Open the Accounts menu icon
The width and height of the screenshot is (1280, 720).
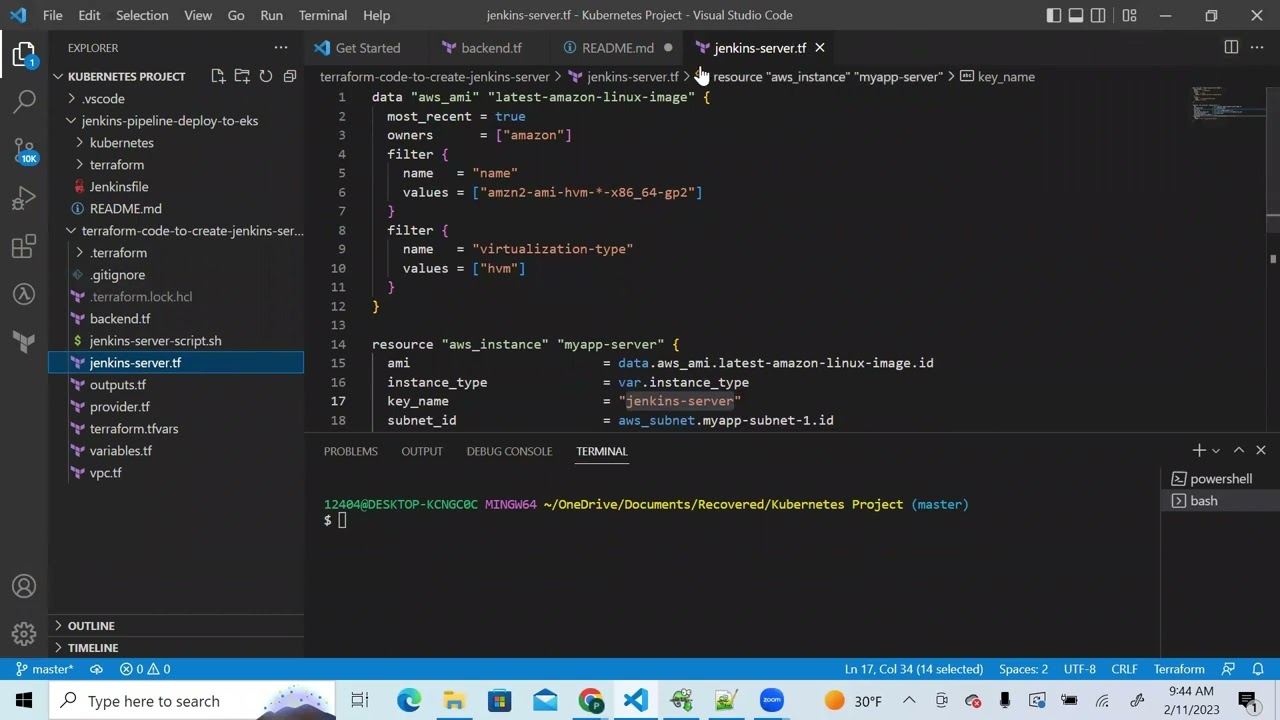pyautogui.click(x=24, y=587)
